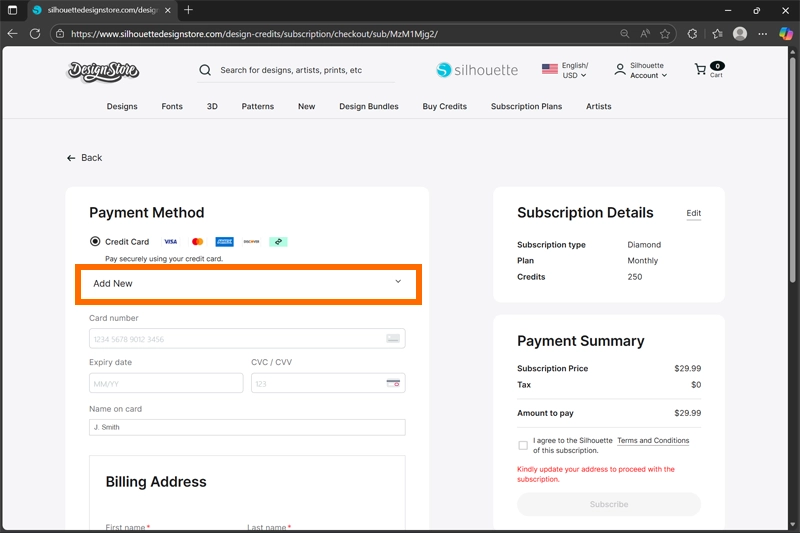The image size is (800, 533).
Task: Open the English/USD language currency dropdown
Action: point(565,70)
